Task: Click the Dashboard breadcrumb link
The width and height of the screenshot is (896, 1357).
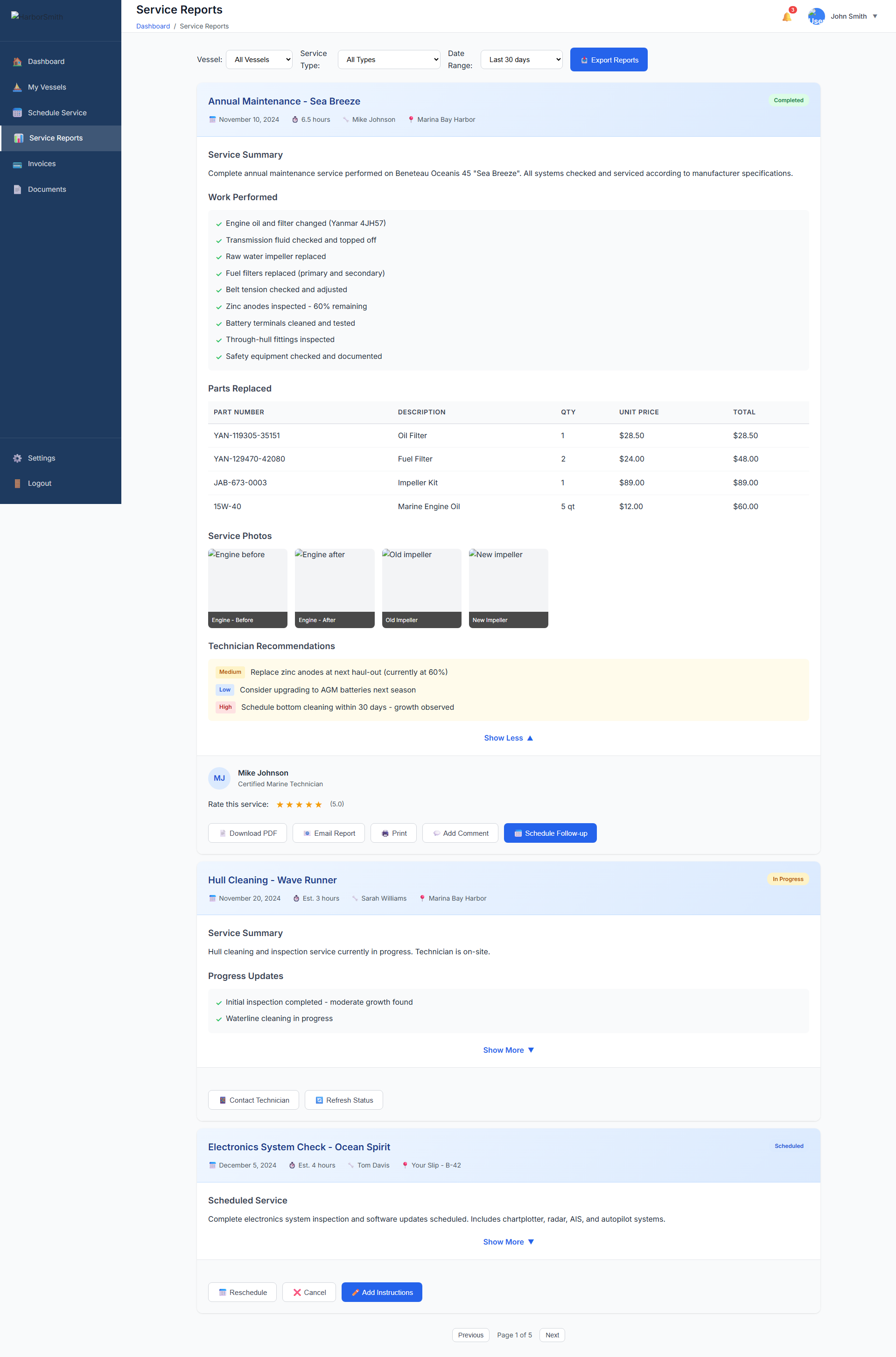Action: 153,26
